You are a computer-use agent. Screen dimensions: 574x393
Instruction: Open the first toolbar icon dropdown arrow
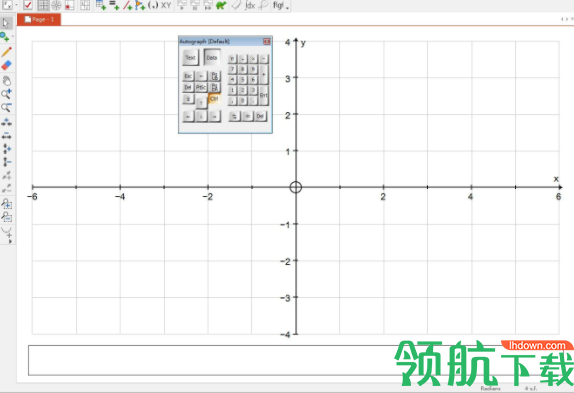click(16, 5)
